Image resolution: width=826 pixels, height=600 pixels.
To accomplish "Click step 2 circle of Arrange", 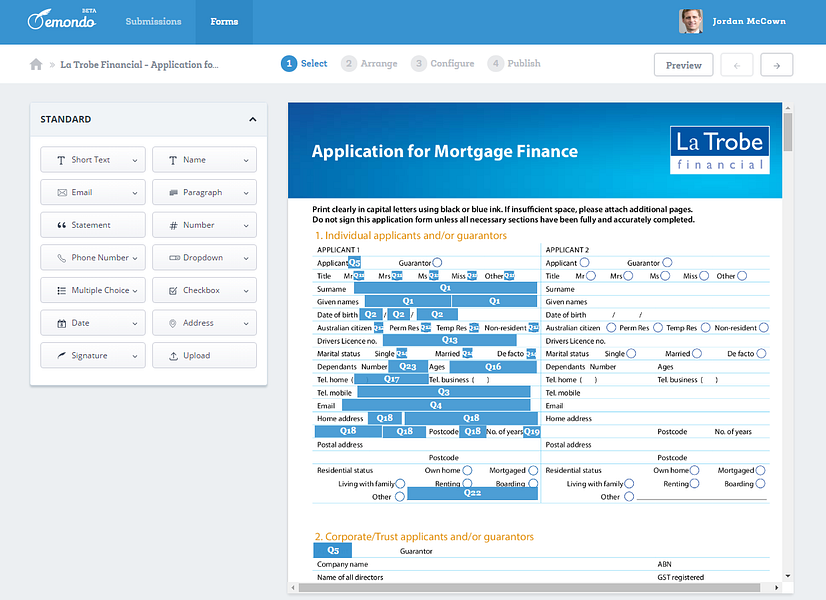I will 348,64.
